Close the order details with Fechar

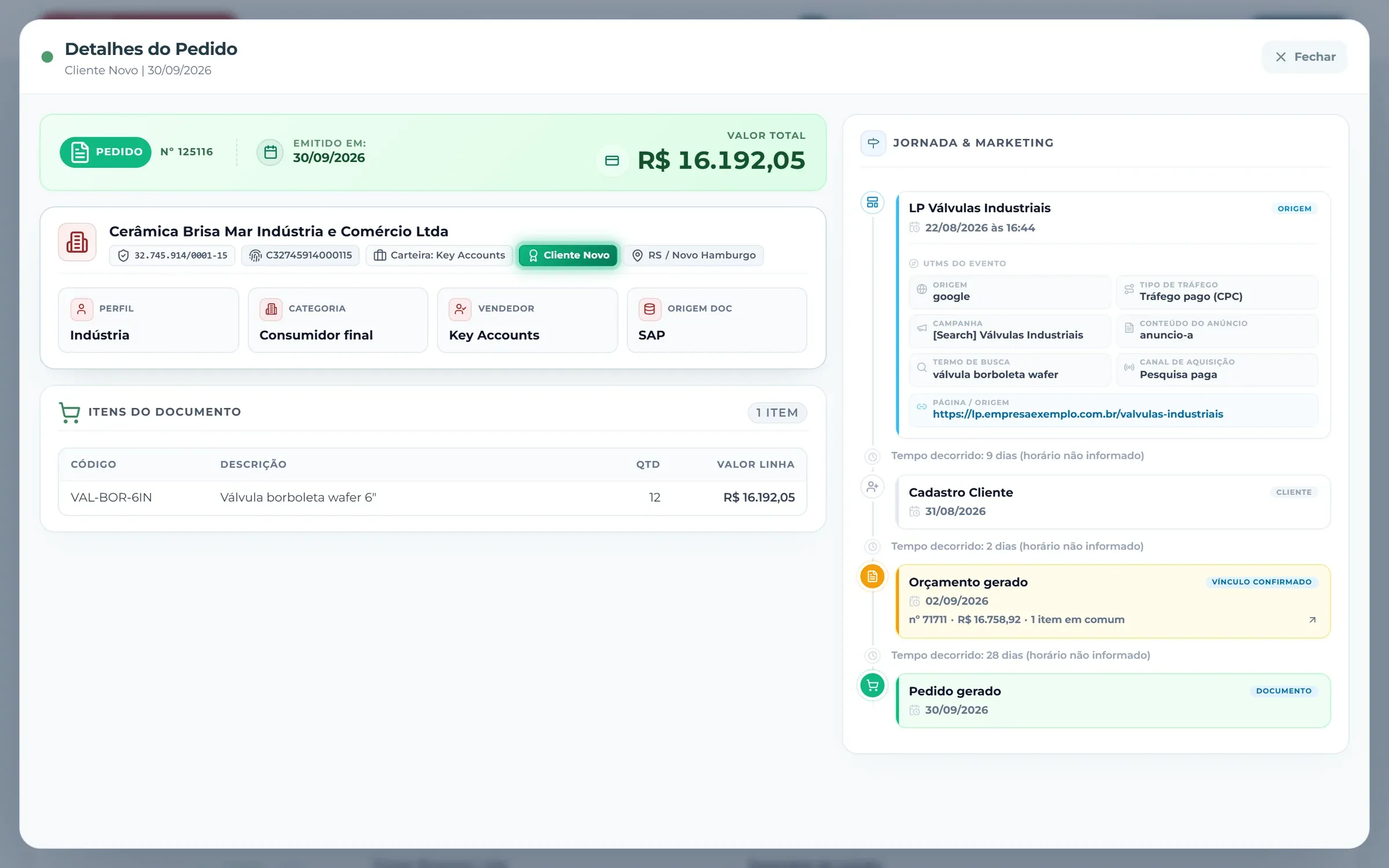[x=1305, y=57]
